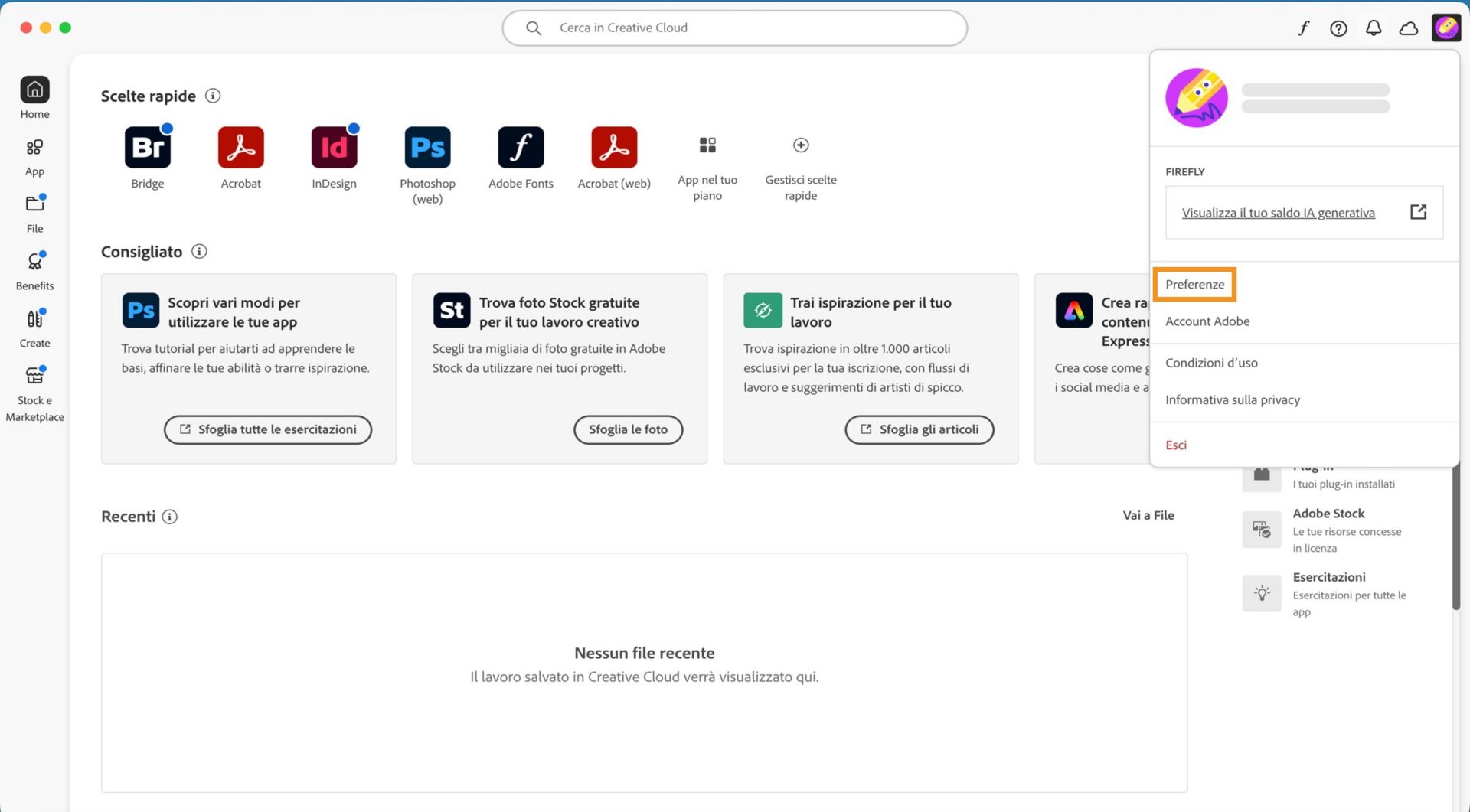Click Gestisci scelte rapide plus icon
The width and height of the screenshot is (1470, 812).
[800, 145]
